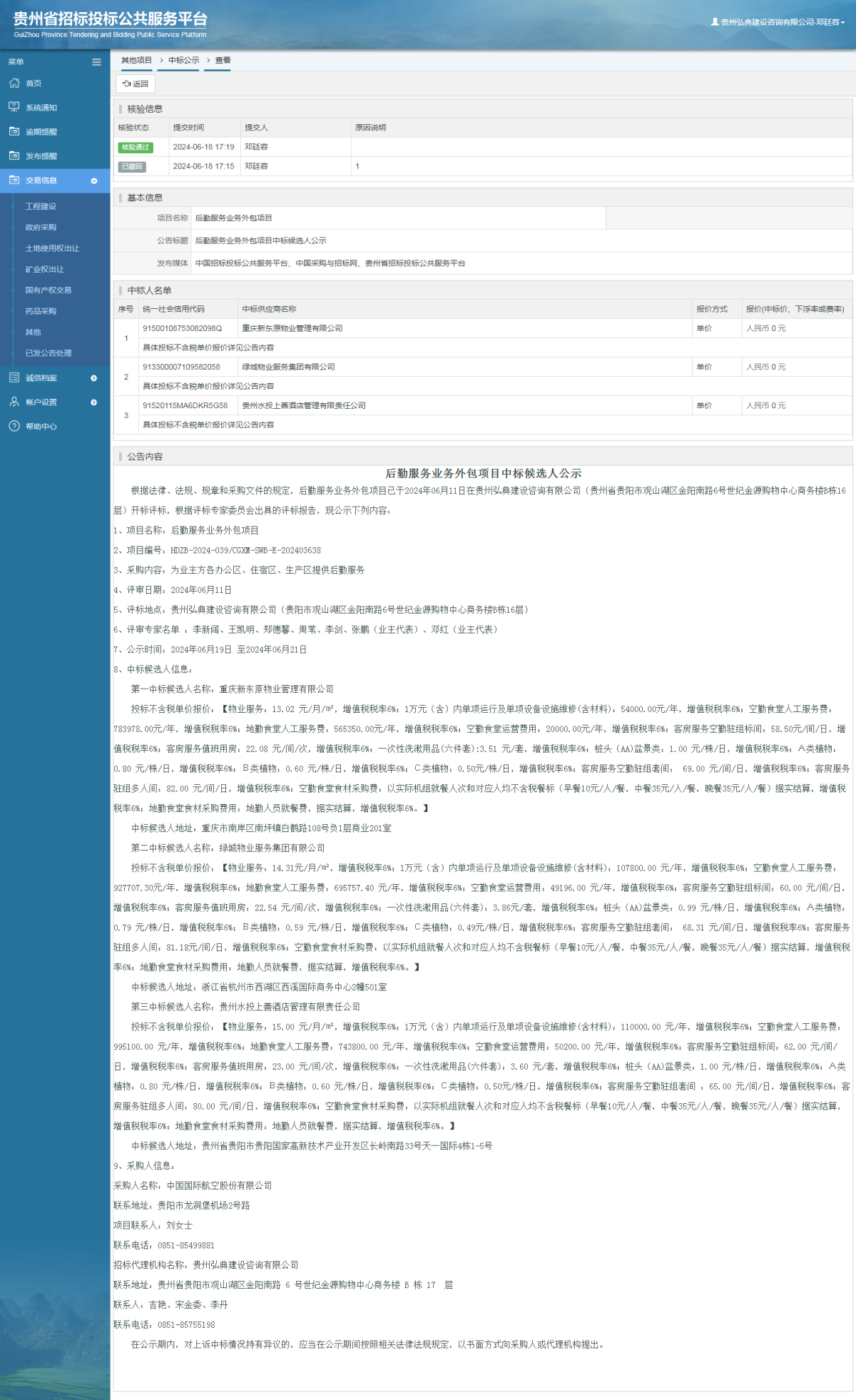This screenshot has height=1400, width=856.
Task: Open 已发公告处理 in the sidebar
Action: point(49,352)
